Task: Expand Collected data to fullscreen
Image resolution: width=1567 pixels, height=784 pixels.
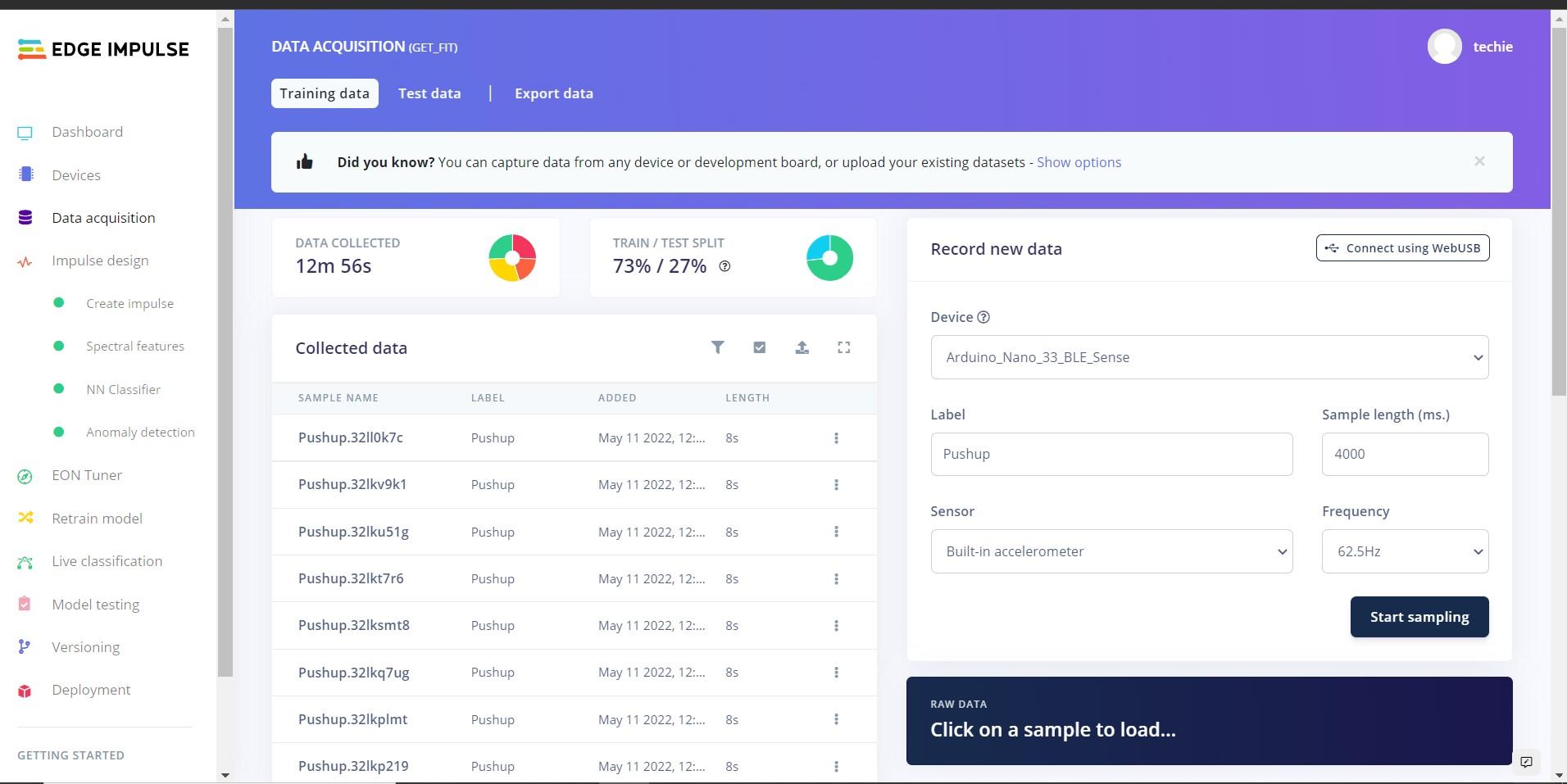Action: pyautogui.click(x=843, y=347)
